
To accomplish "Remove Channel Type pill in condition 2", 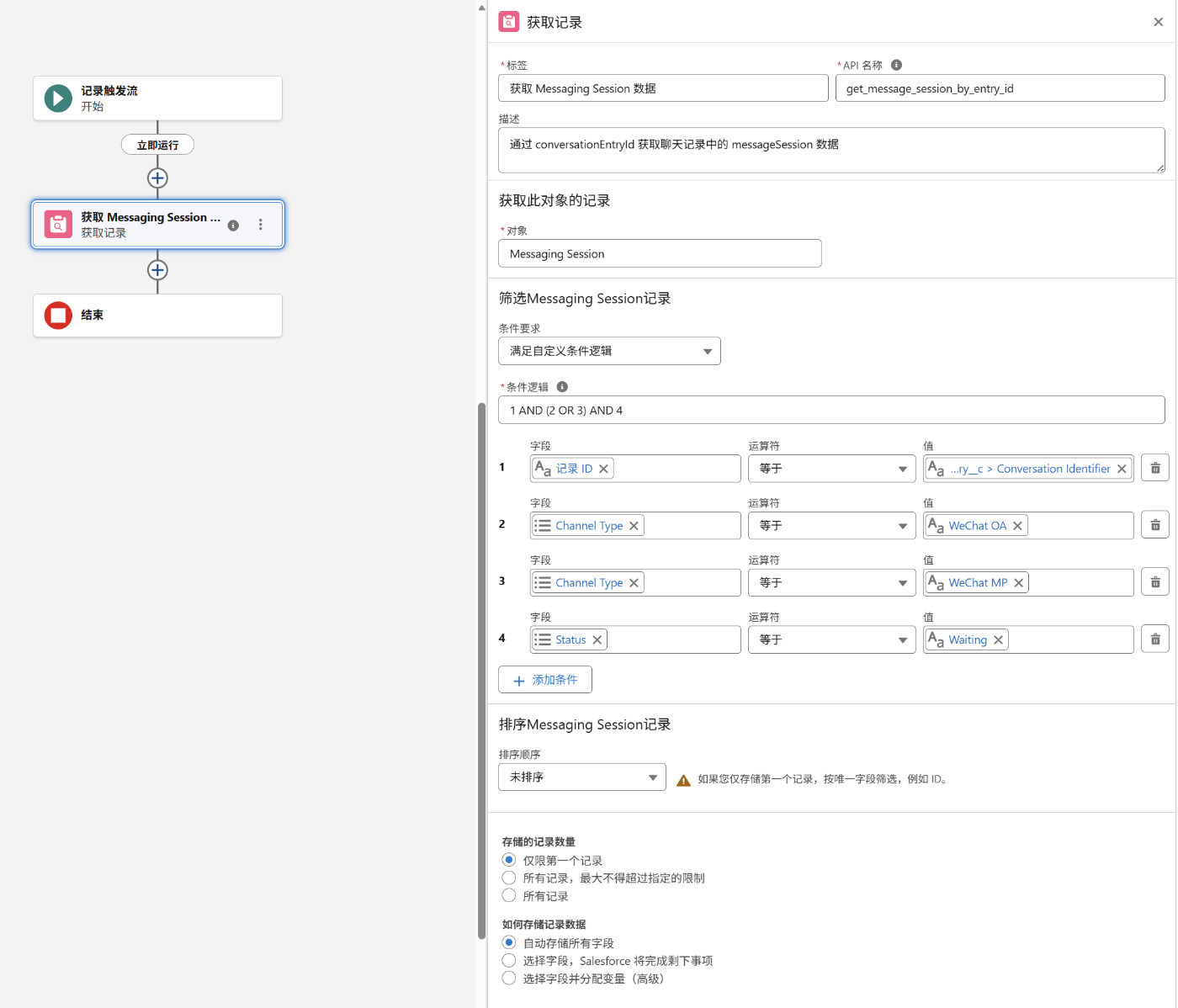I will pyautogui.click(x=634, y=526).
